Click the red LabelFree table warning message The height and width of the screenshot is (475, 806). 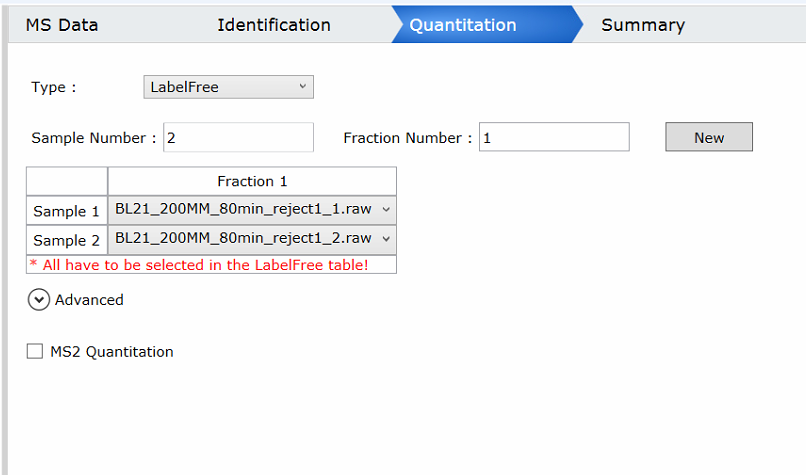coord(199,265)
